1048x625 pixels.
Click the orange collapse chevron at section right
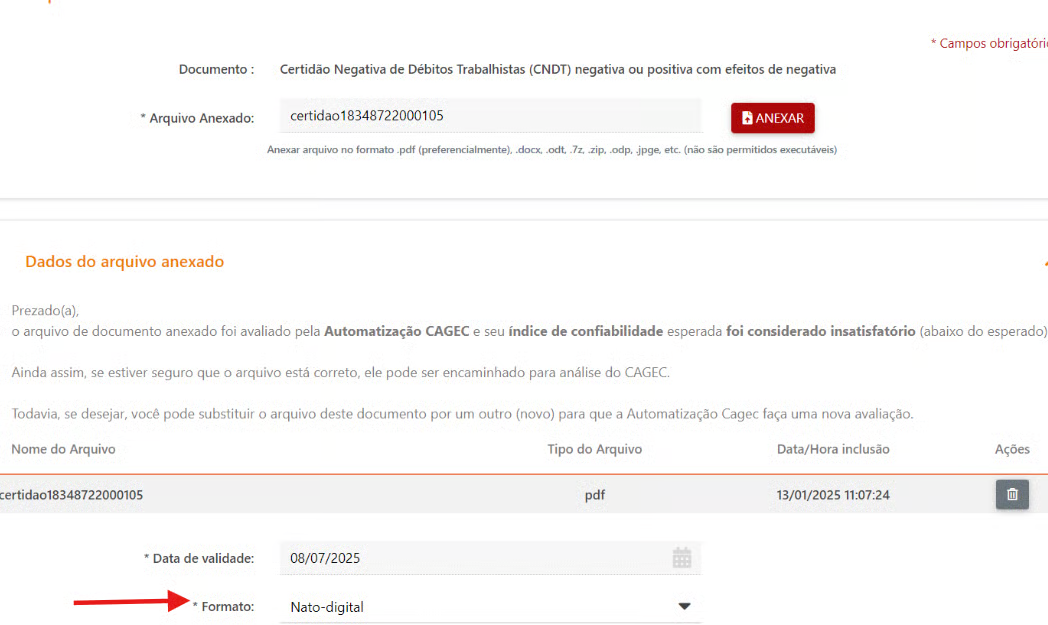(x=1044, y=262)
